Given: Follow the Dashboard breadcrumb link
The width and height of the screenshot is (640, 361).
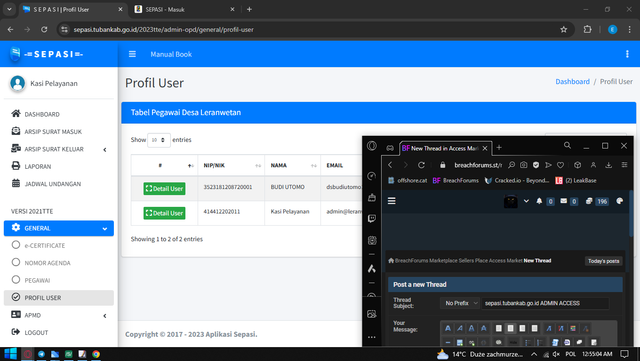Looking at the screenshot, I should click(x=572, y=82).
